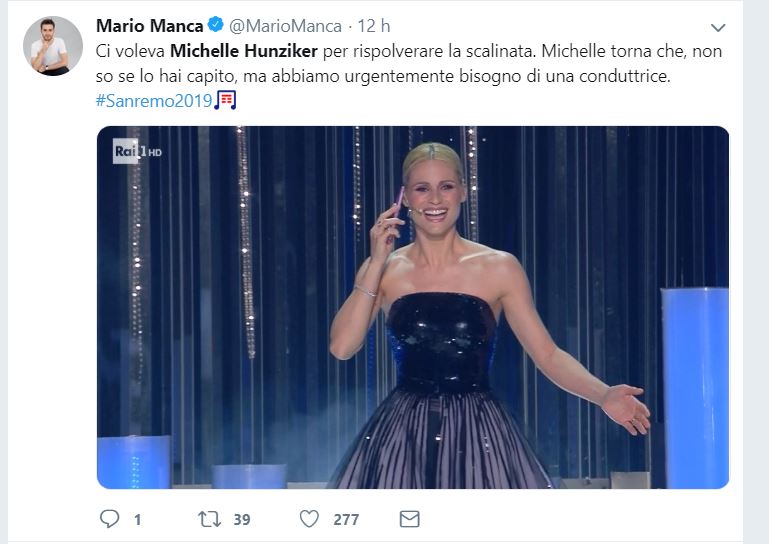Click the reply count '1'
769x544 pixels.
[x=137, y=519]
